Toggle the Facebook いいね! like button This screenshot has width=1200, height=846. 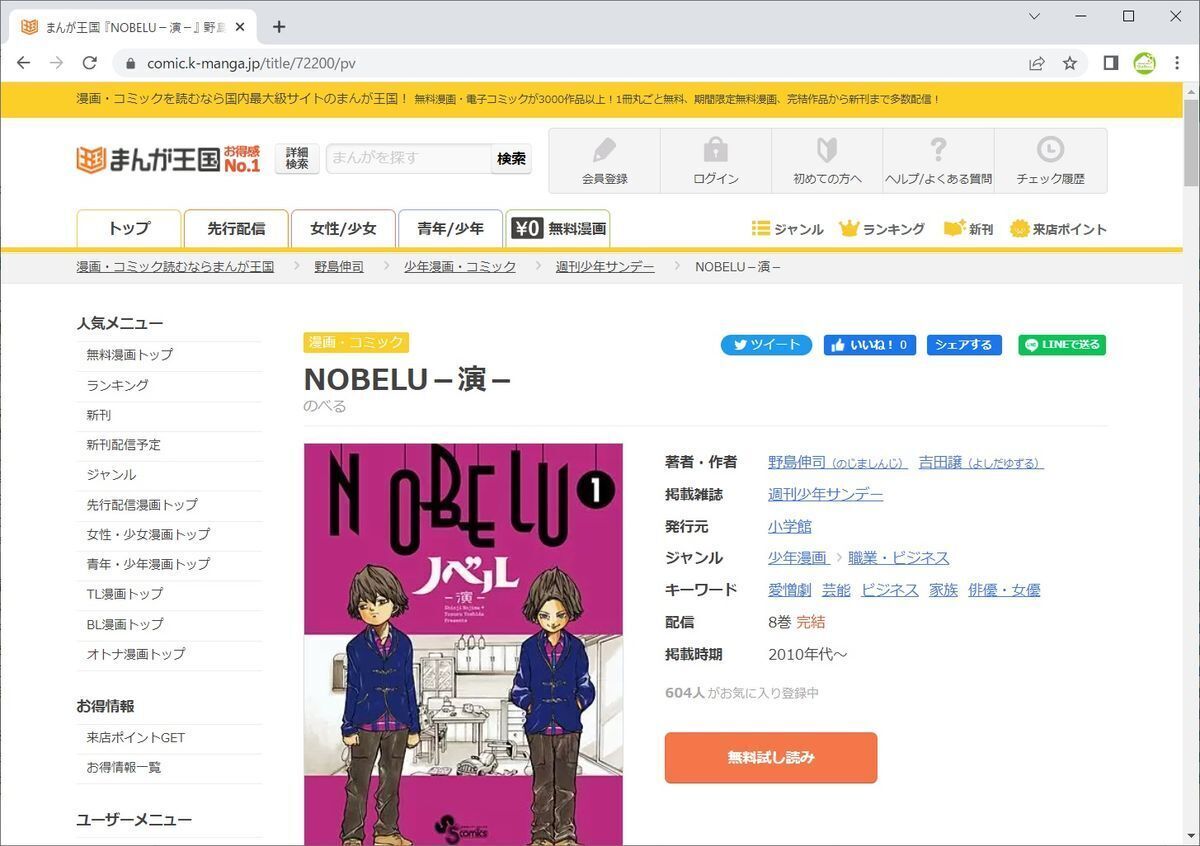pos(869,344)
